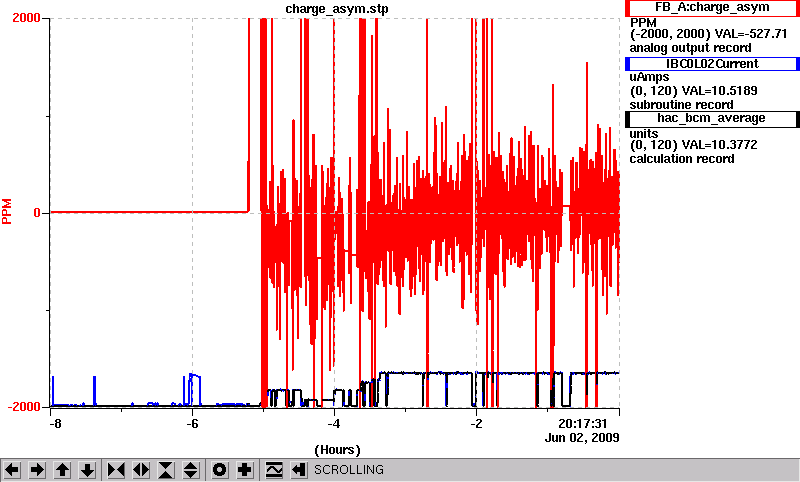Zoom out horizontally with outward-pointing triangles icon
This screenshot has height=482, width=800.
pos(141,469)
